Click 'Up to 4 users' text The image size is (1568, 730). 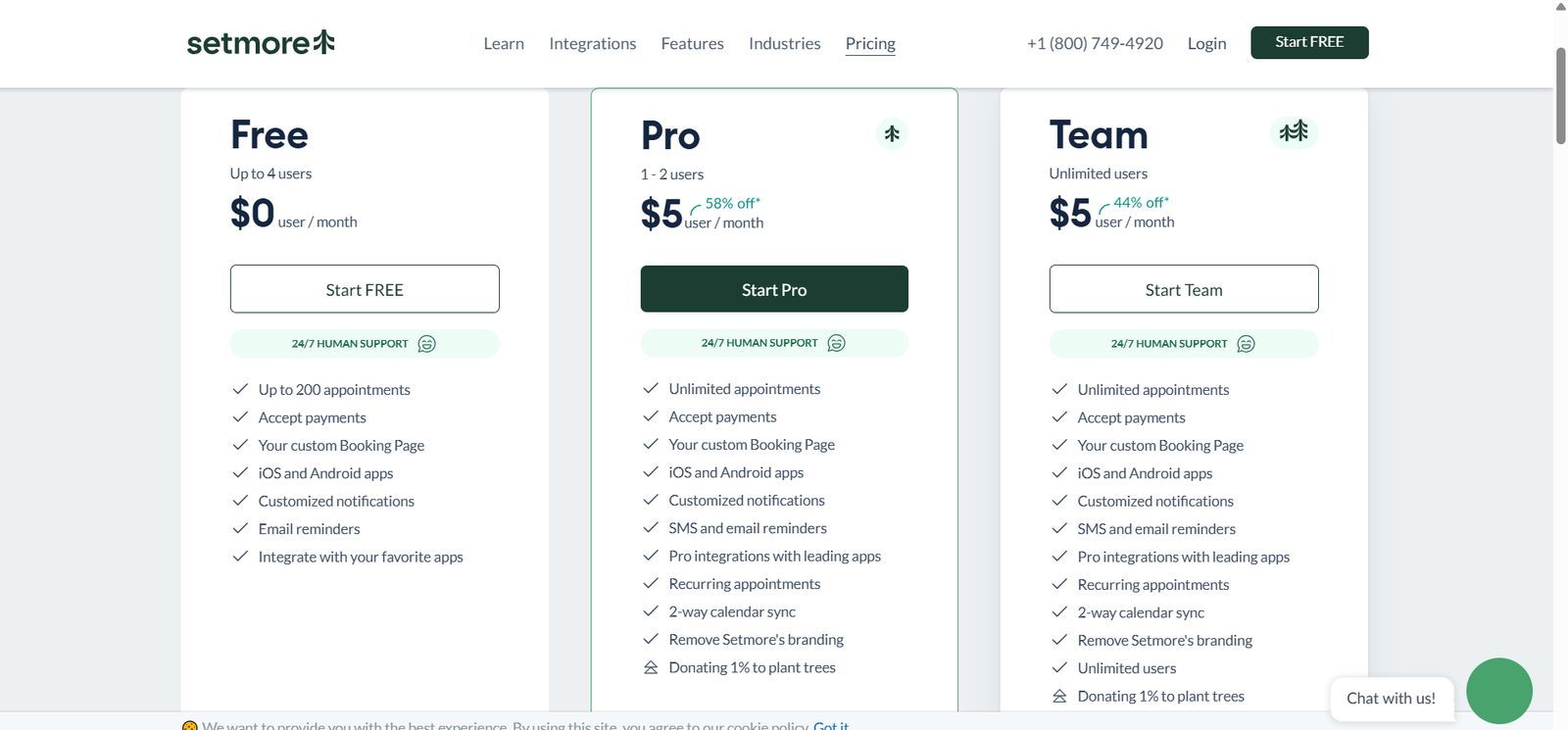[x=270, y=173]
